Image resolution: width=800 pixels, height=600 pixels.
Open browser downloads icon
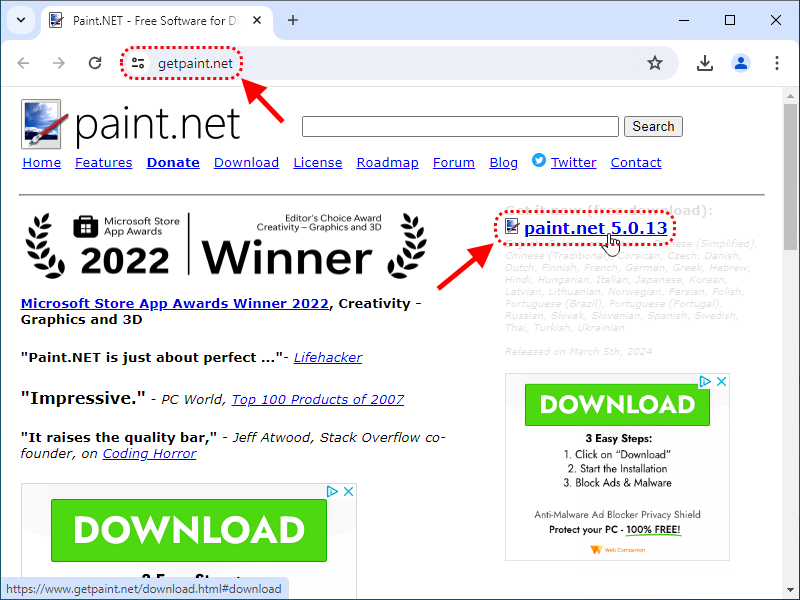point(705,63)
